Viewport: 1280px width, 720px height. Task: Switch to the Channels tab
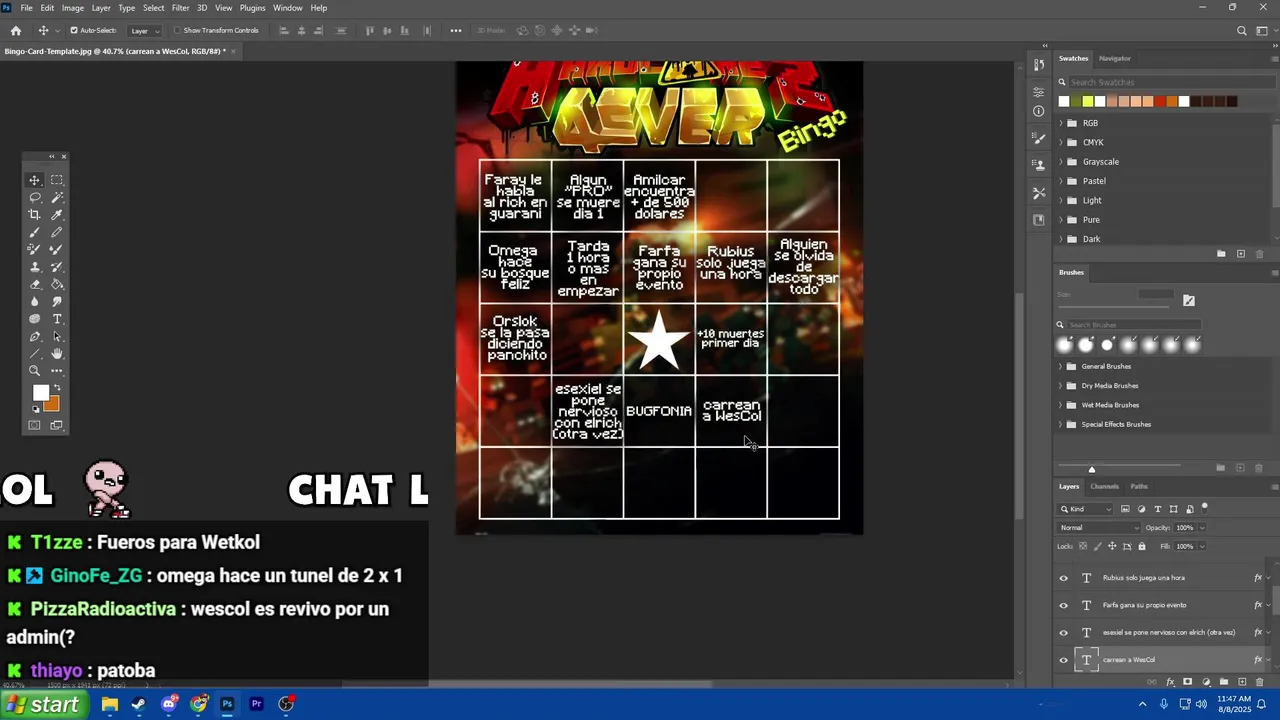click(x=1104, y=487)
